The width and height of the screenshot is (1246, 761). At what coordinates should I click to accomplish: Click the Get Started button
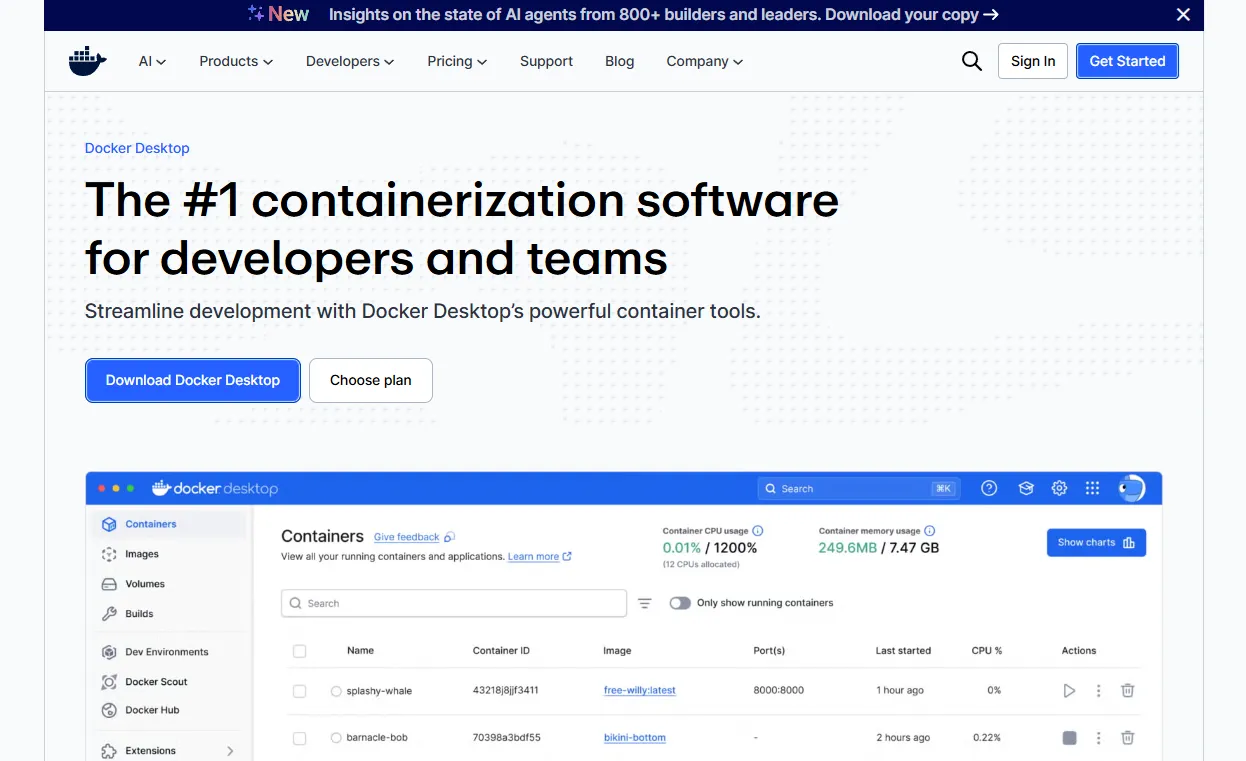(x=1128, y=61)
